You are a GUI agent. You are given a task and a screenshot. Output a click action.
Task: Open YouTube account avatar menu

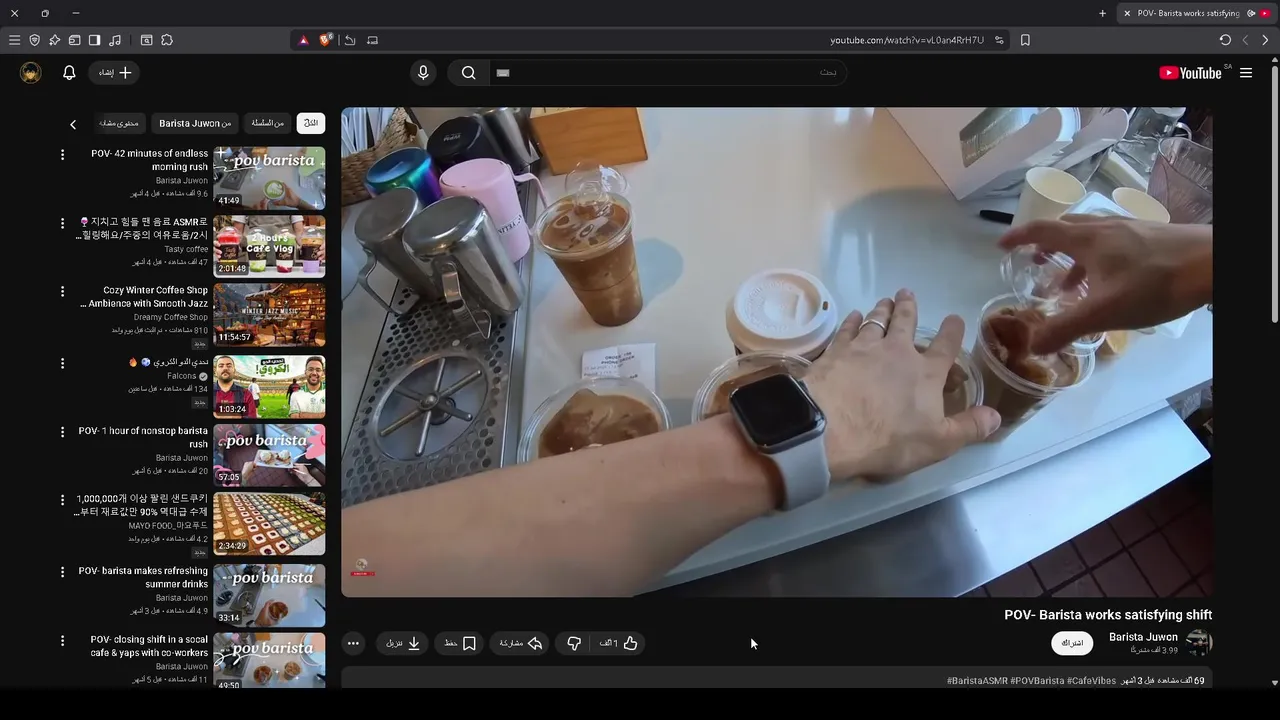coord(31,73)
